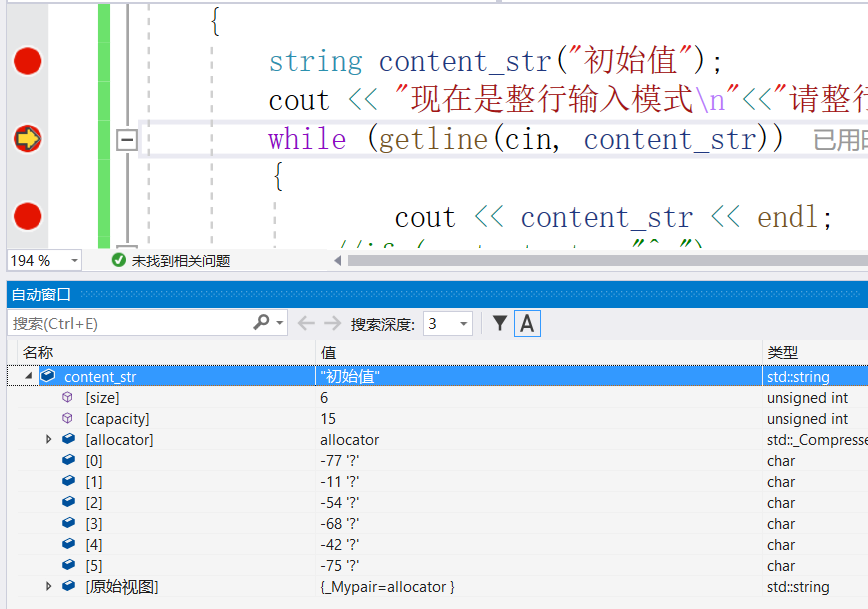Viewport: 868px width, 609px height.
Task: Click the [5] element cube icon
Action: click(68, 565)
